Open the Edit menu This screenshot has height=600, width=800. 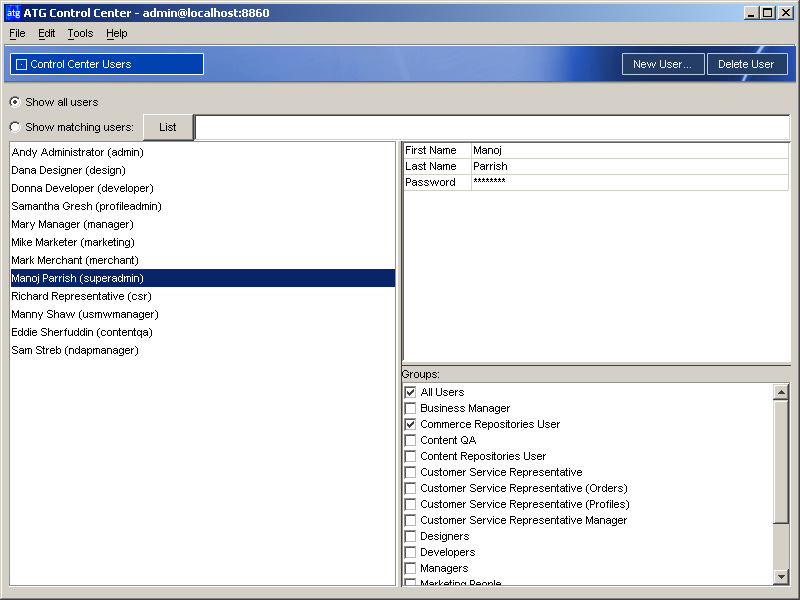(x=46, y=34)
